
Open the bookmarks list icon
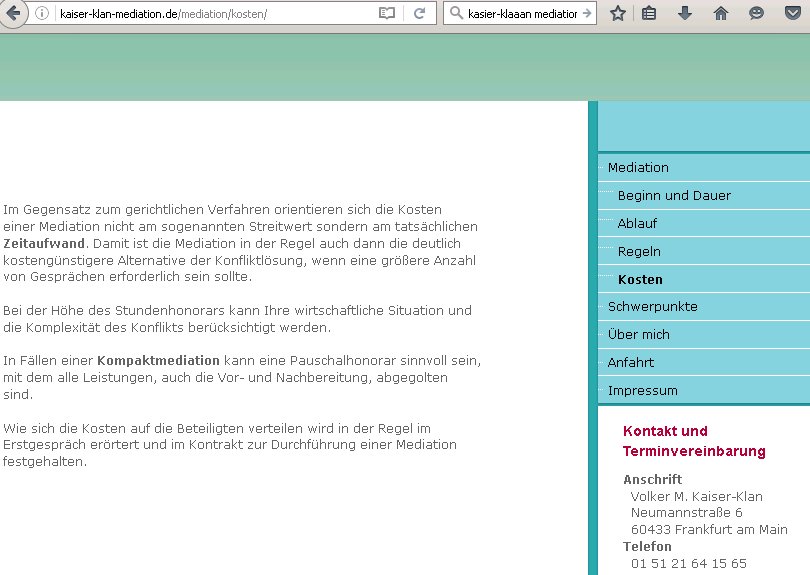650,14
